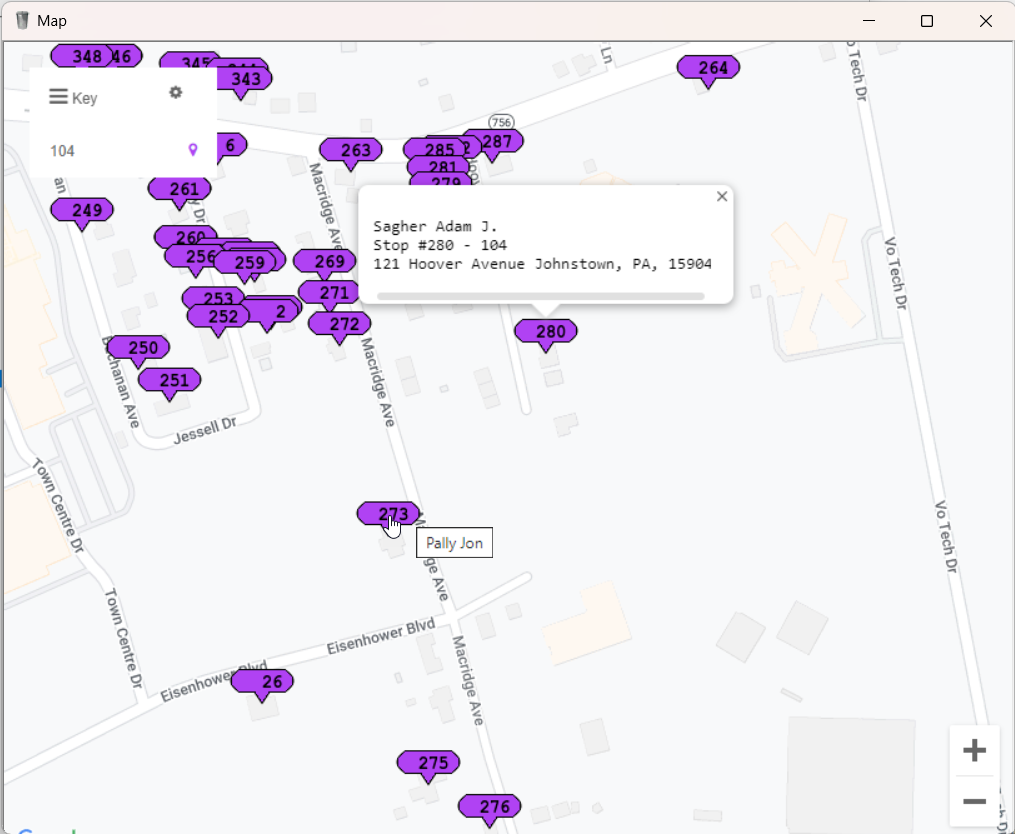Select stop marker 263
Screen dimensions: 1015x834
coord(351,151)
